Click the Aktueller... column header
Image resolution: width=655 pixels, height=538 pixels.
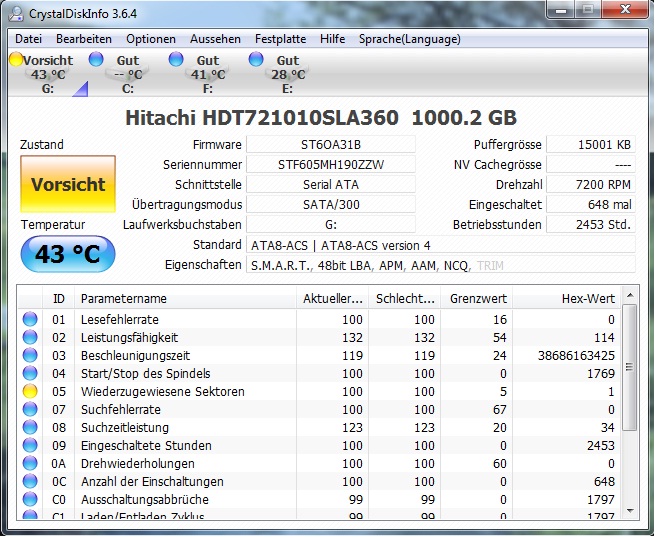click(x=333, y=299)
